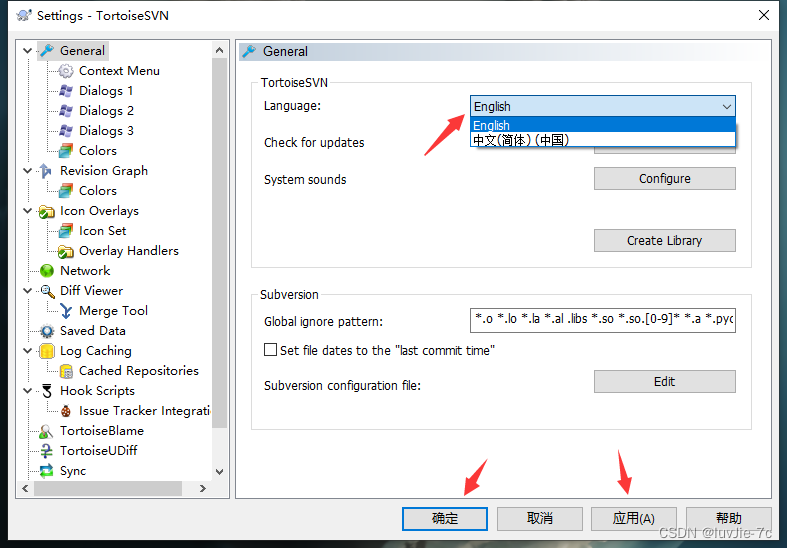Image resolution: width=787 pixels, height=548 pixels.
Task: Click the Colors icon under Revision Graph
Action: tap(66, 191)
